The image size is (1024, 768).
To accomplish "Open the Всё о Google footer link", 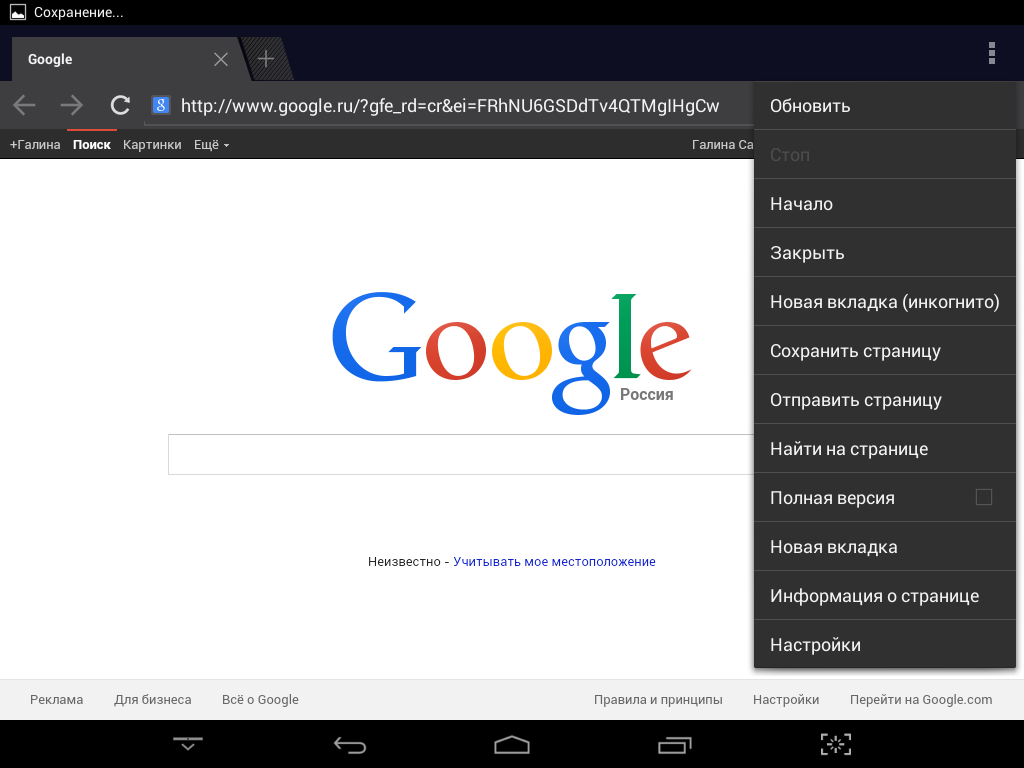I will point(261,699).
